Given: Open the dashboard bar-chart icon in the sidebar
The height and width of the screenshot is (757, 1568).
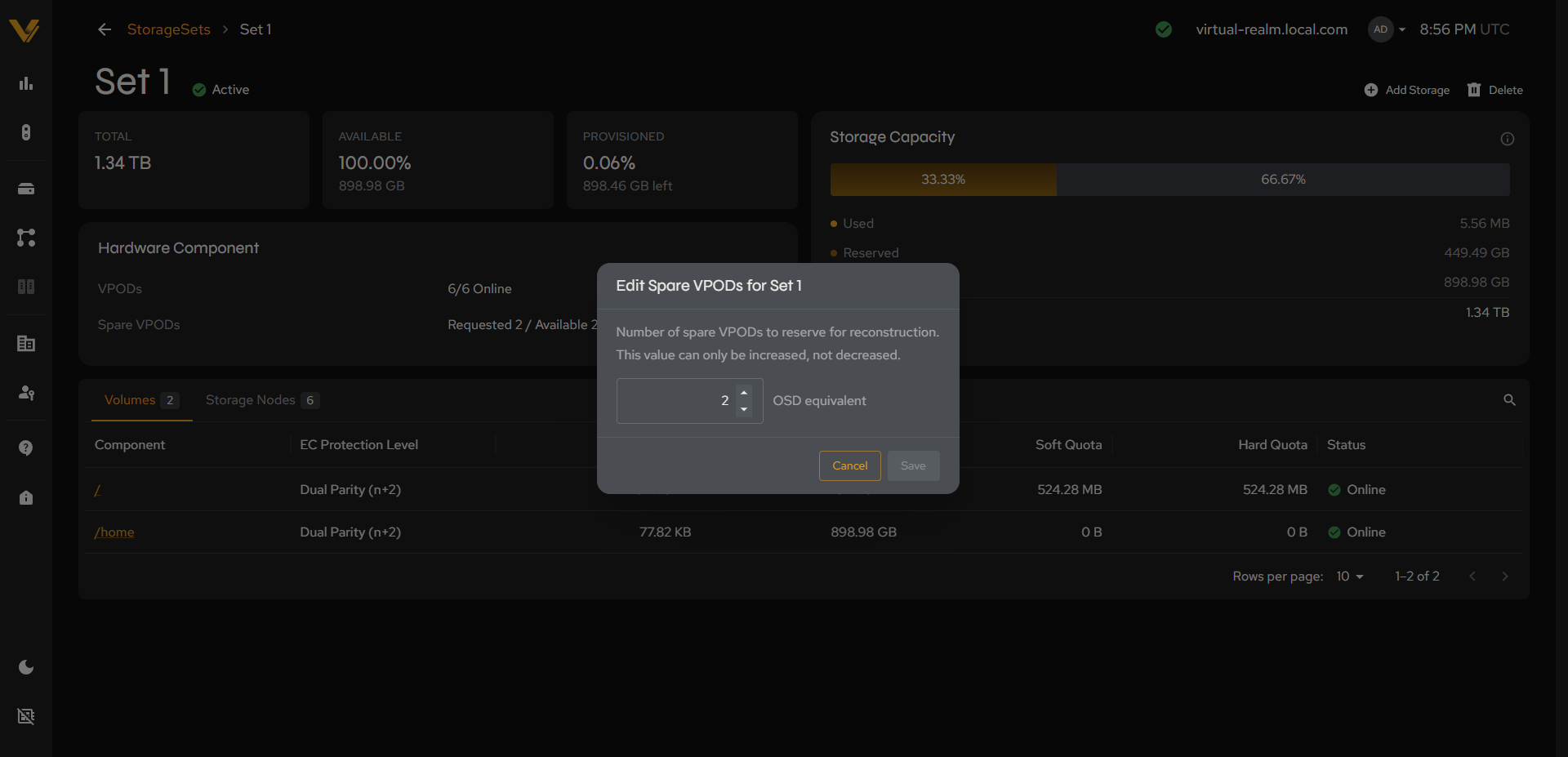Looking at the screenshot, I should click(x=26, y=83).
